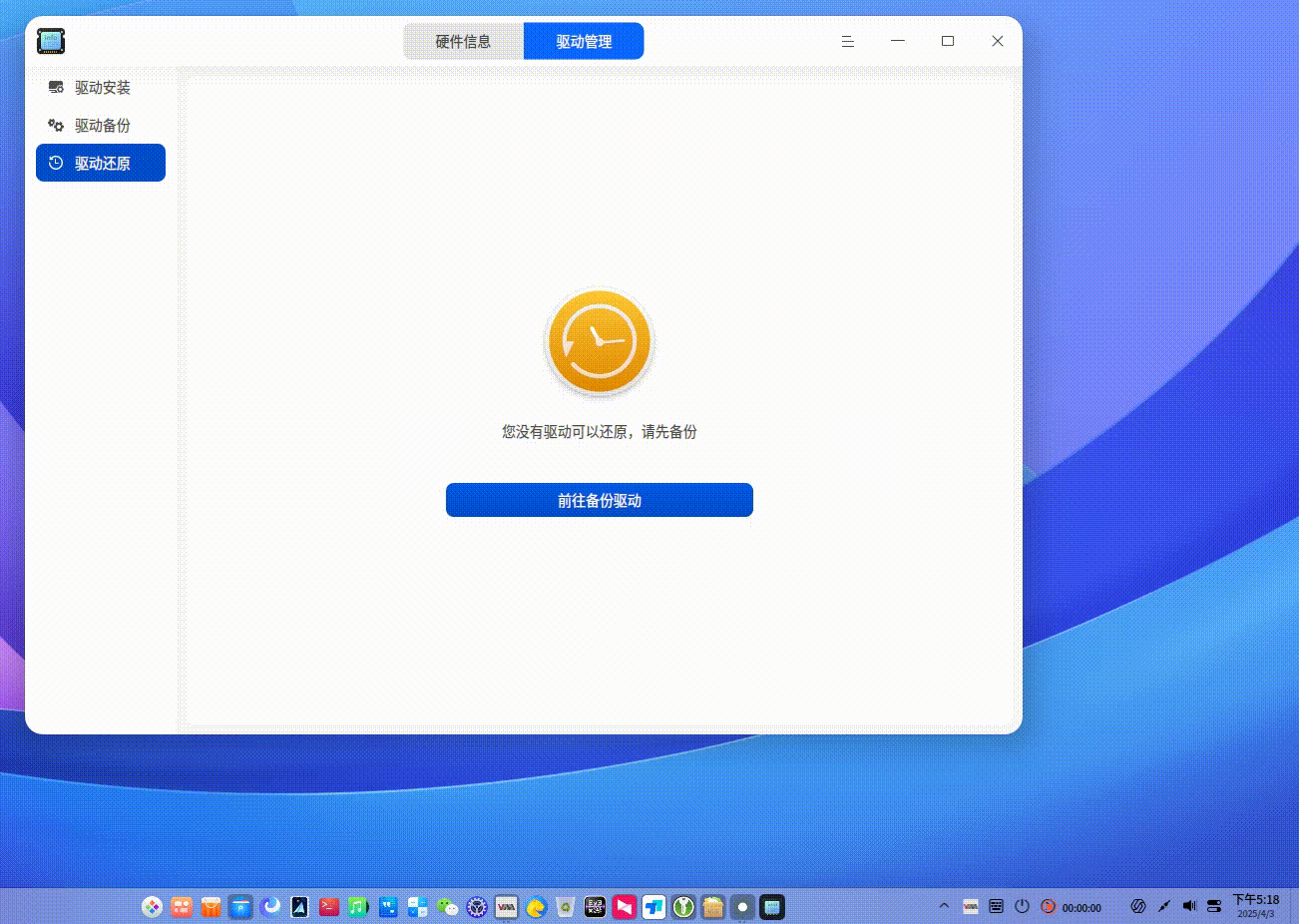Screen dimensions: 1299x924
Task: Launch the red terminal icon in the dock
Action: coord(329,907)
